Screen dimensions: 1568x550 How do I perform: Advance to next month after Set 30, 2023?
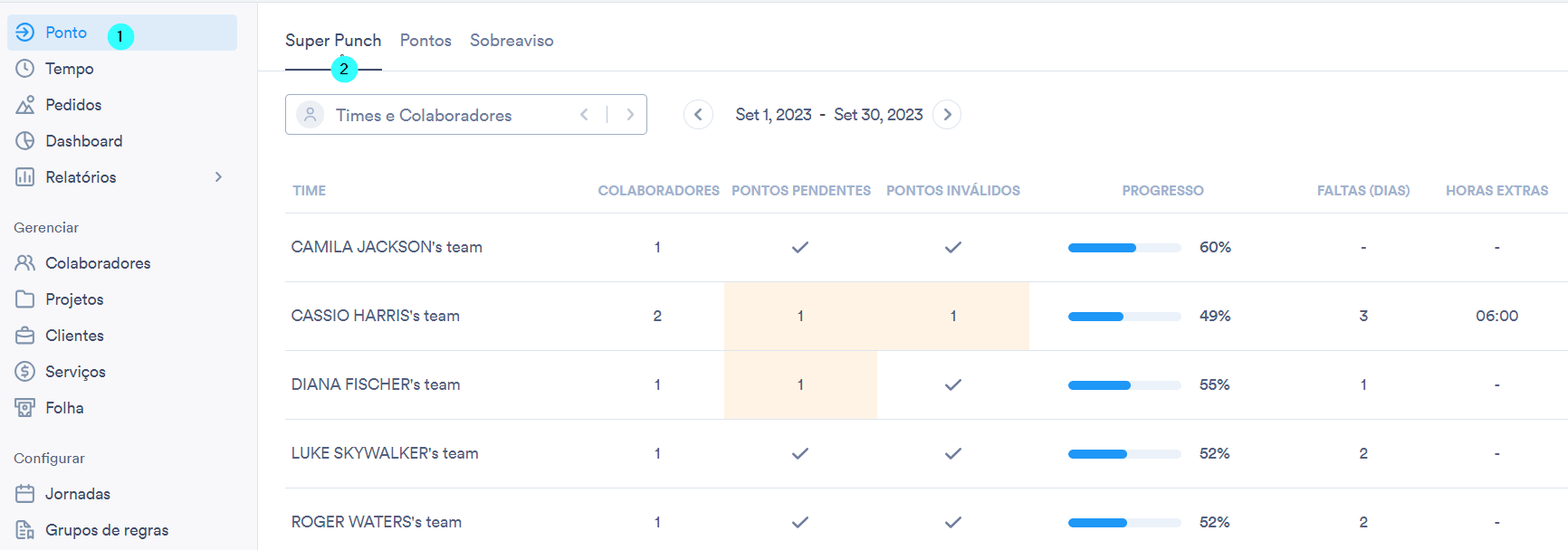(x=947, y=115)
